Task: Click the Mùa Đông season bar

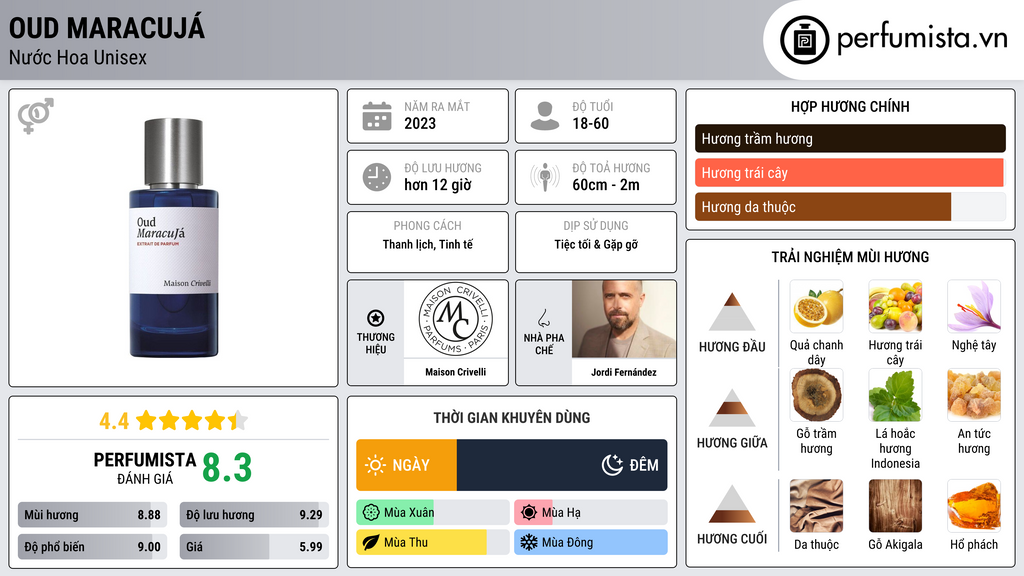Action: click(591, 543)
